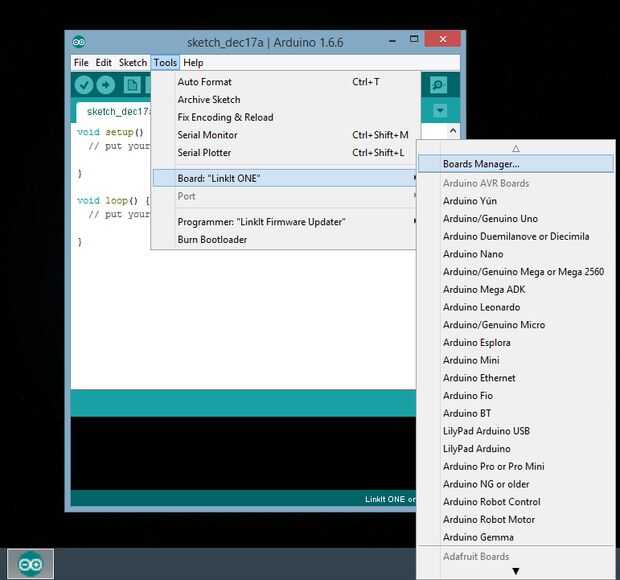Select Fix Encoding & Reload
Screen dimensions: 620x580
point(284,117)
